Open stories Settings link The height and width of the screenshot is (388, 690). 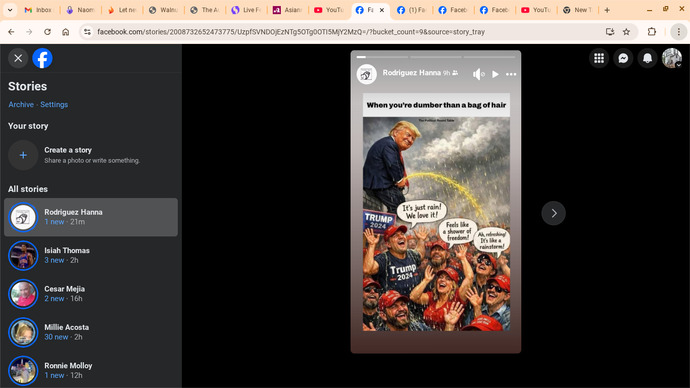pos(54,104)
